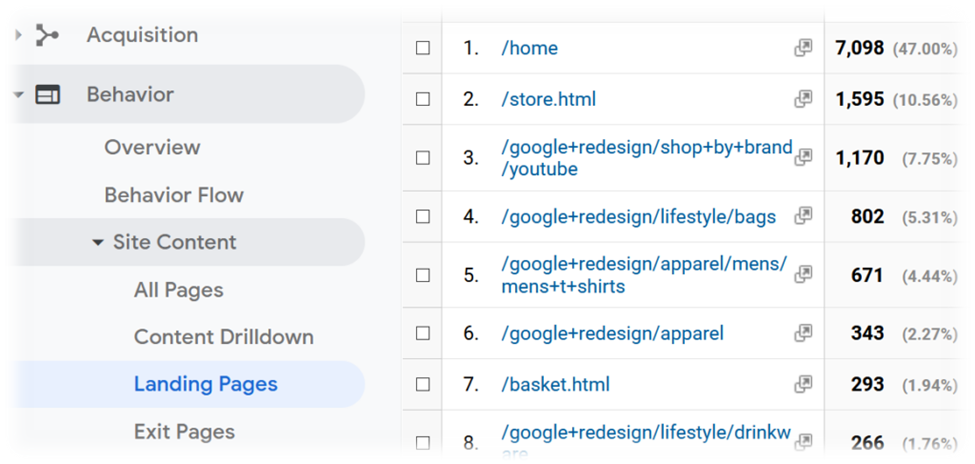The width and height of the screenshot is (975, 464).
Task: Open mens+t+shirts page via external icon
Action: click(803, 274)
